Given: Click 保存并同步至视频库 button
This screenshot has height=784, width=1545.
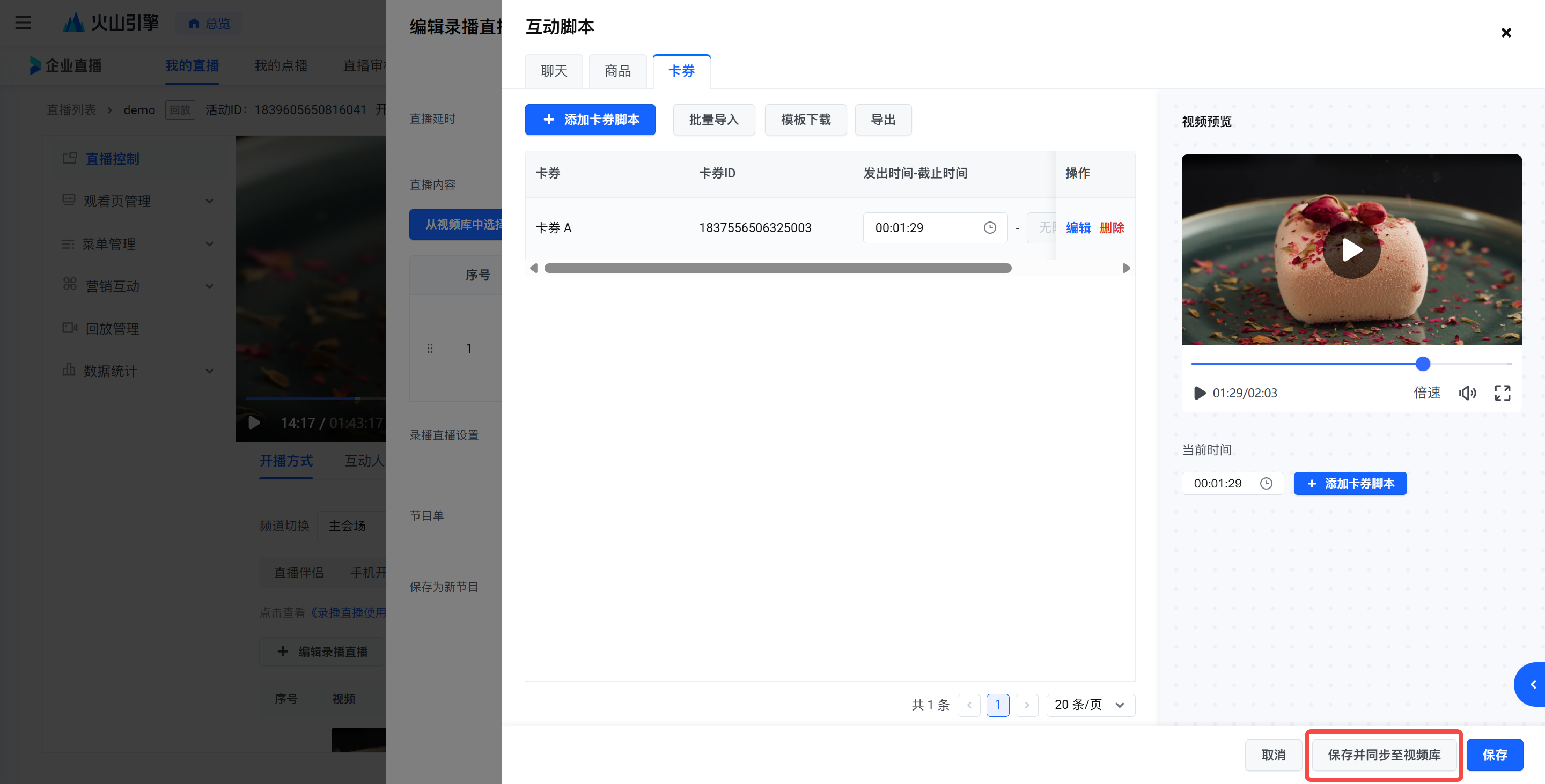Looking at the screenshot, I should [x=1384, y=755].
